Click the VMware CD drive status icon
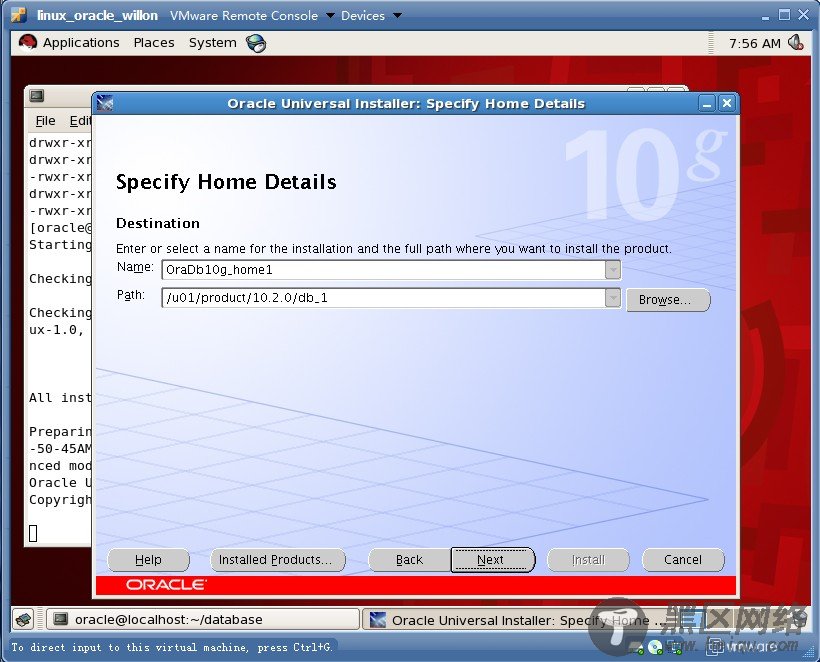Screen dimensions: 820x662 click(655, 647)
